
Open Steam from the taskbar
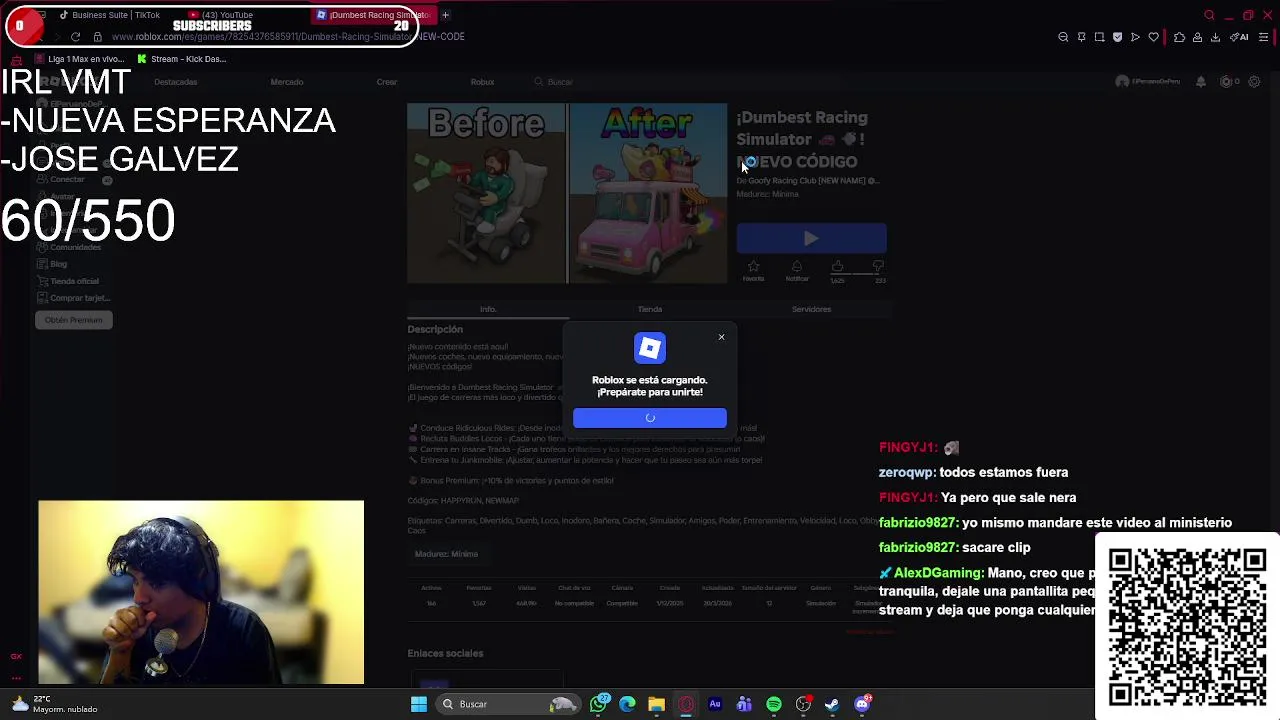(832, 704)
